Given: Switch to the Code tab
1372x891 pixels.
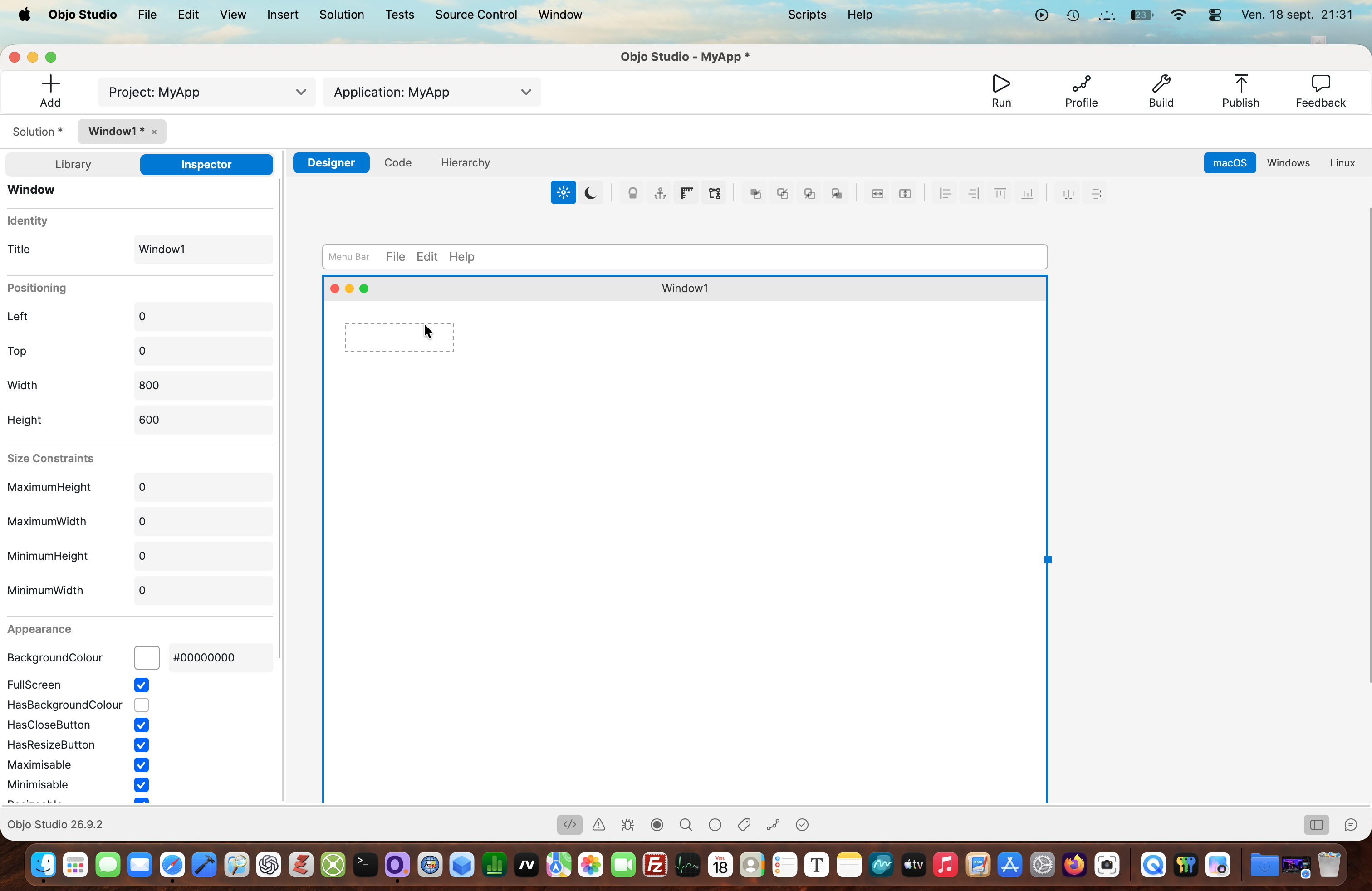Looking at the screenshot, I should click(x=398, y=163).
